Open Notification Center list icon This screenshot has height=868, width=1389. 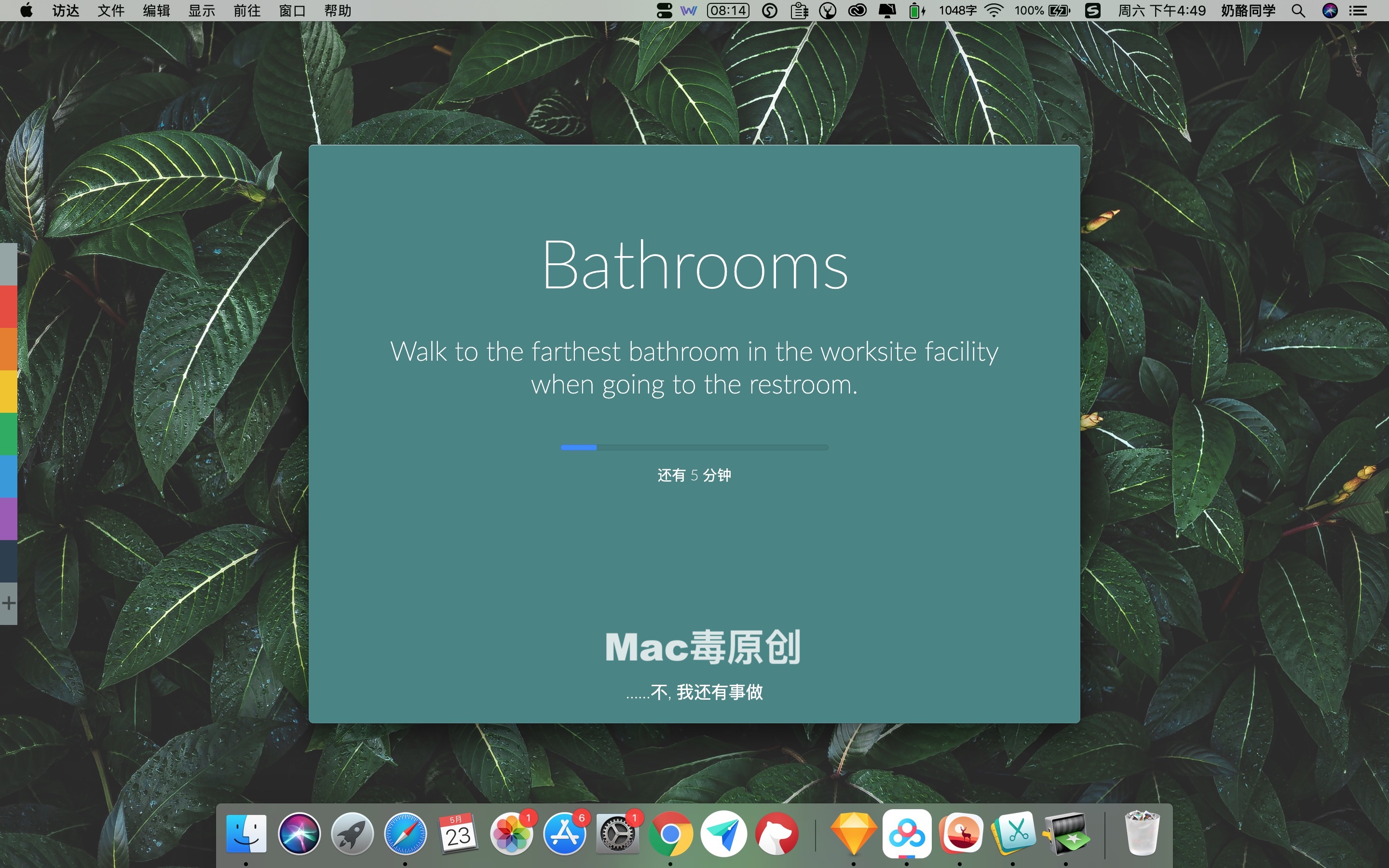[1358, 10]
